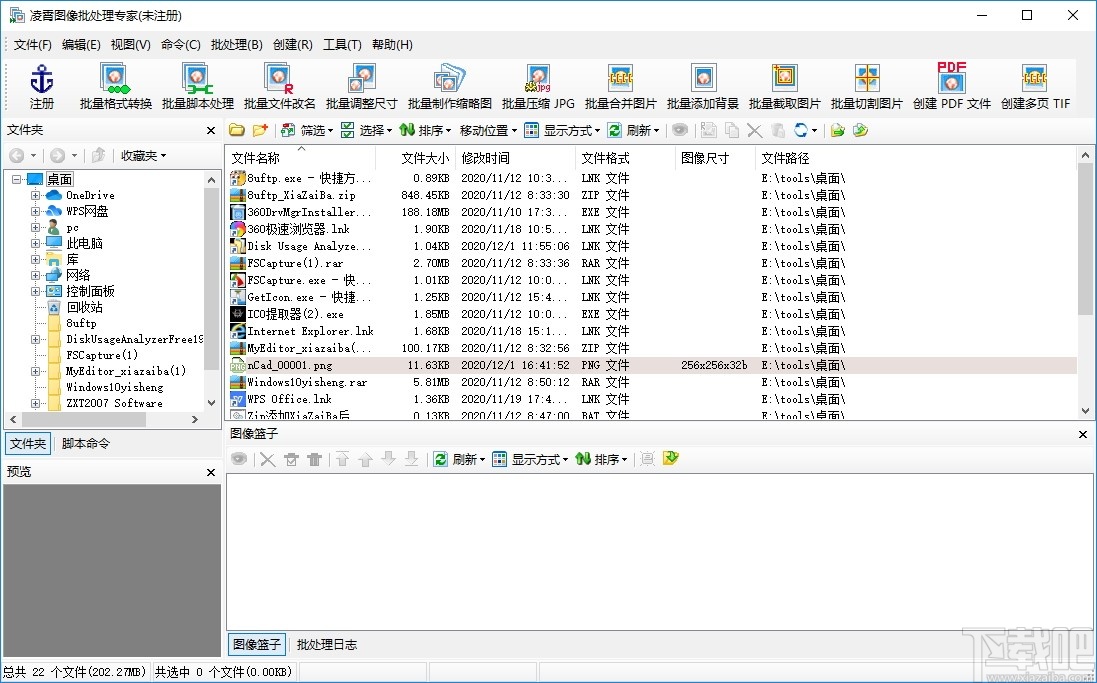Open 批量制作缩略图 tool
Viewport: 1097px width, 683px height.
coord(450,87)
